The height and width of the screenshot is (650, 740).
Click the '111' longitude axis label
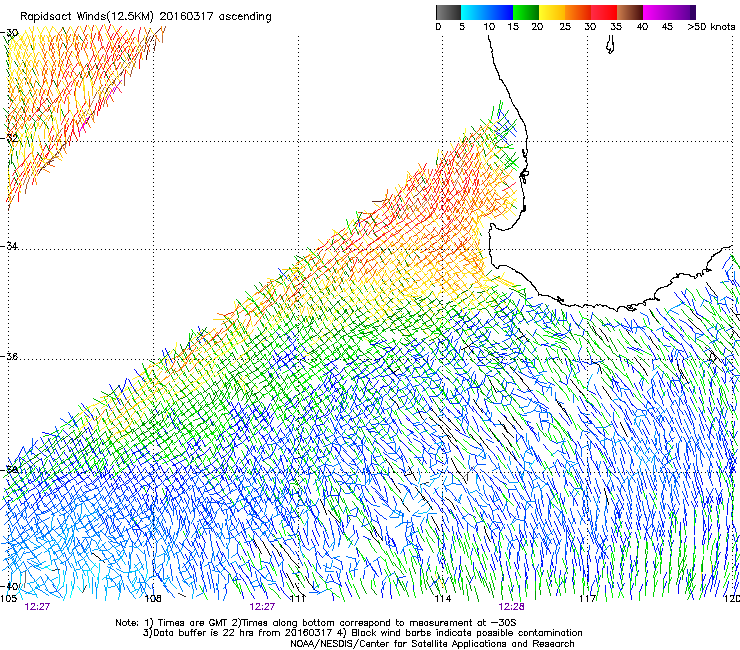point(297,599)
